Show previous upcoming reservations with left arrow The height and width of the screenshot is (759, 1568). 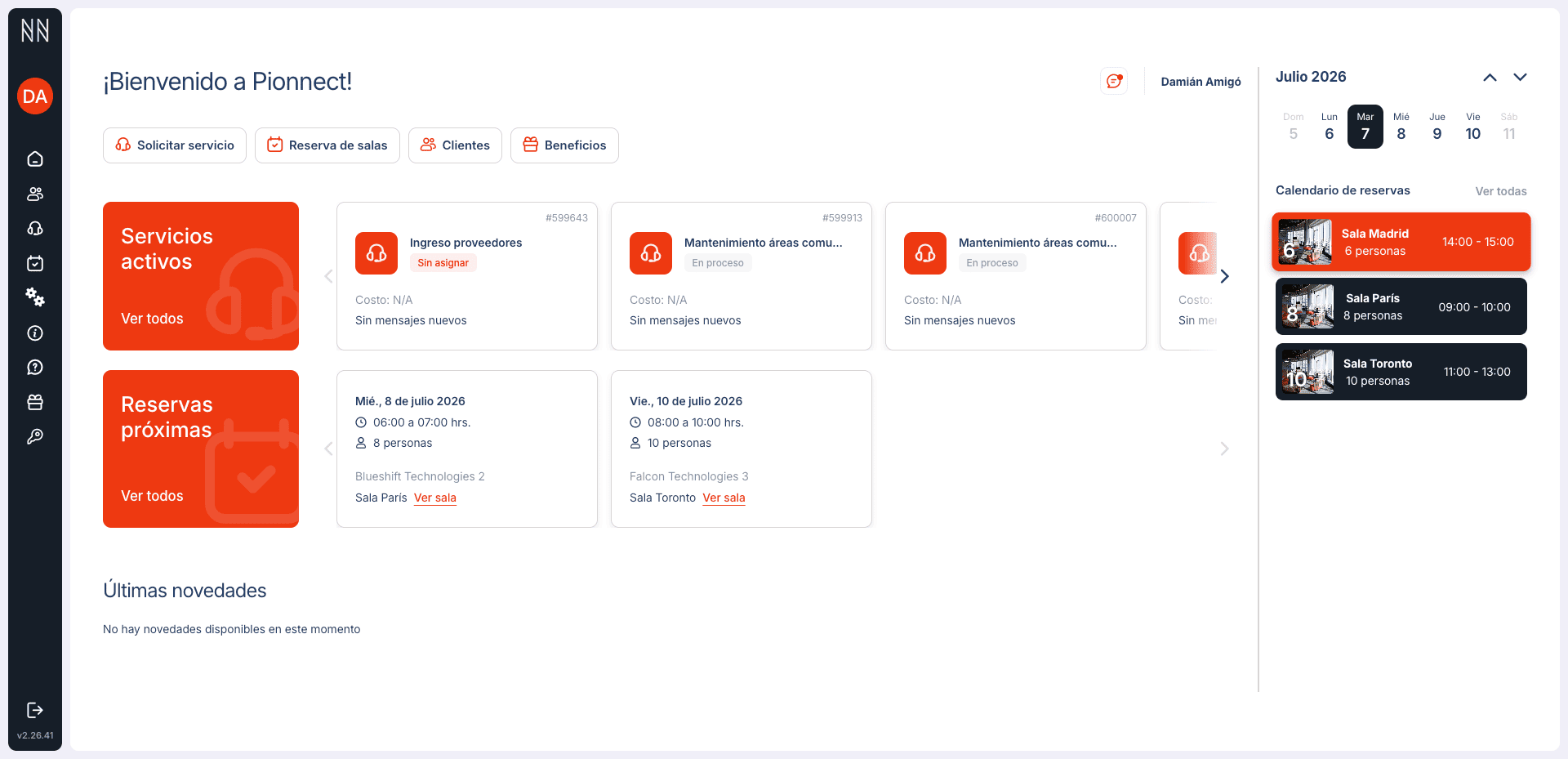328,449
